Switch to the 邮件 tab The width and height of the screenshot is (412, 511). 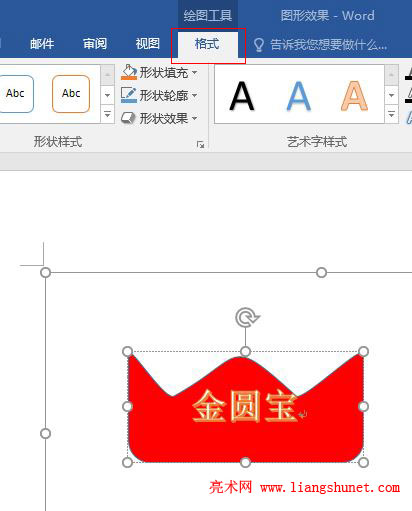[42, 44]
